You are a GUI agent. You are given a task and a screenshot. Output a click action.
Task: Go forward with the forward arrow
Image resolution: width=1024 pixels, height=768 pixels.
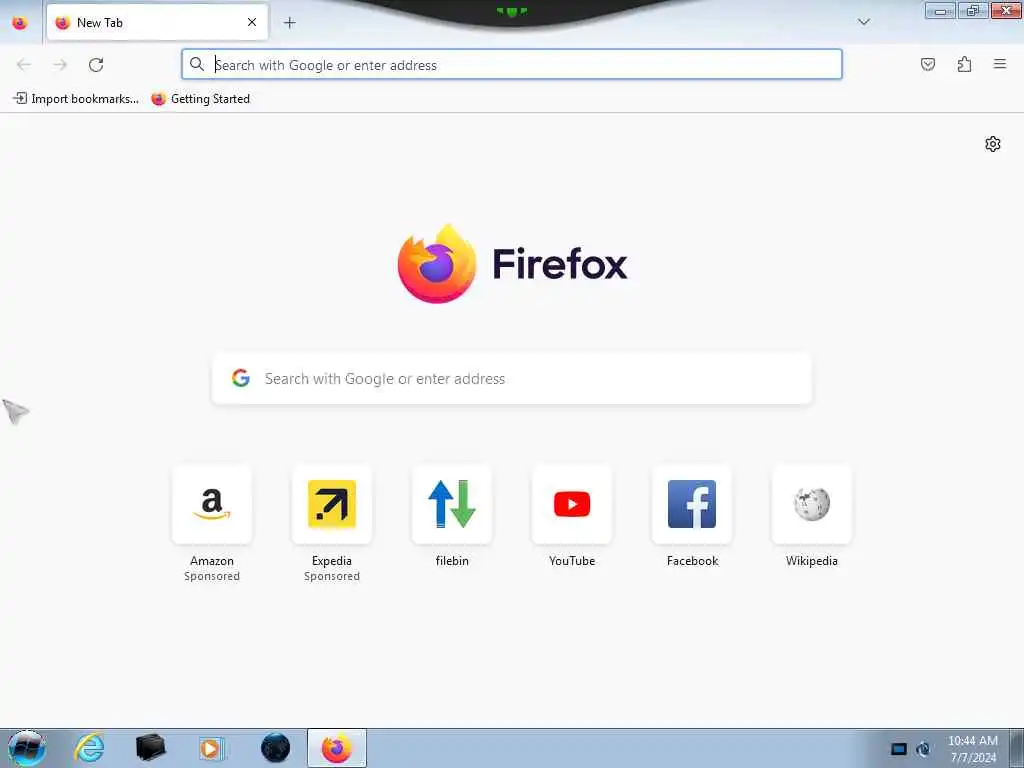(60, 65)
